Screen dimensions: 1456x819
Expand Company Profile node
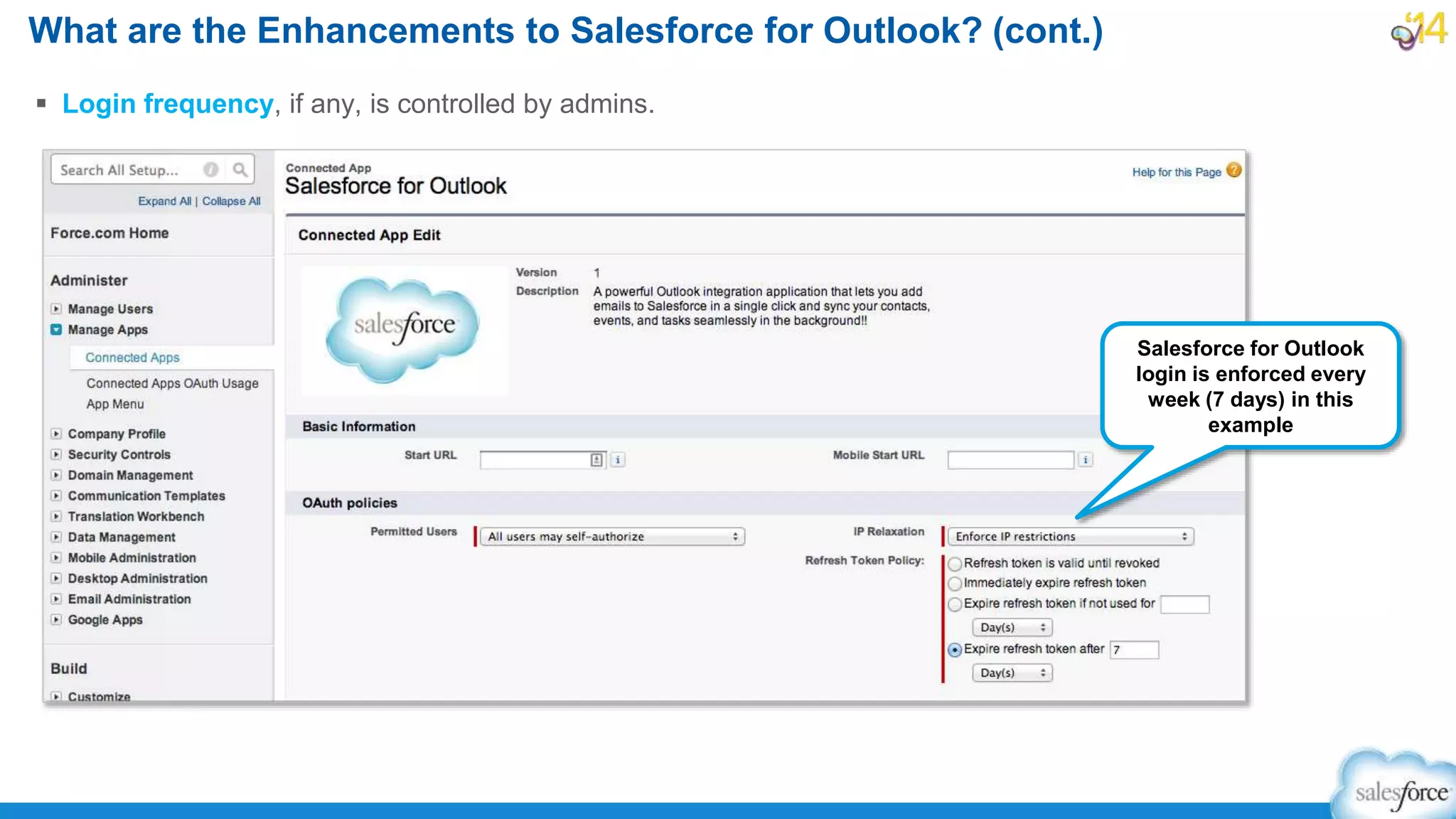pos(56,434)
